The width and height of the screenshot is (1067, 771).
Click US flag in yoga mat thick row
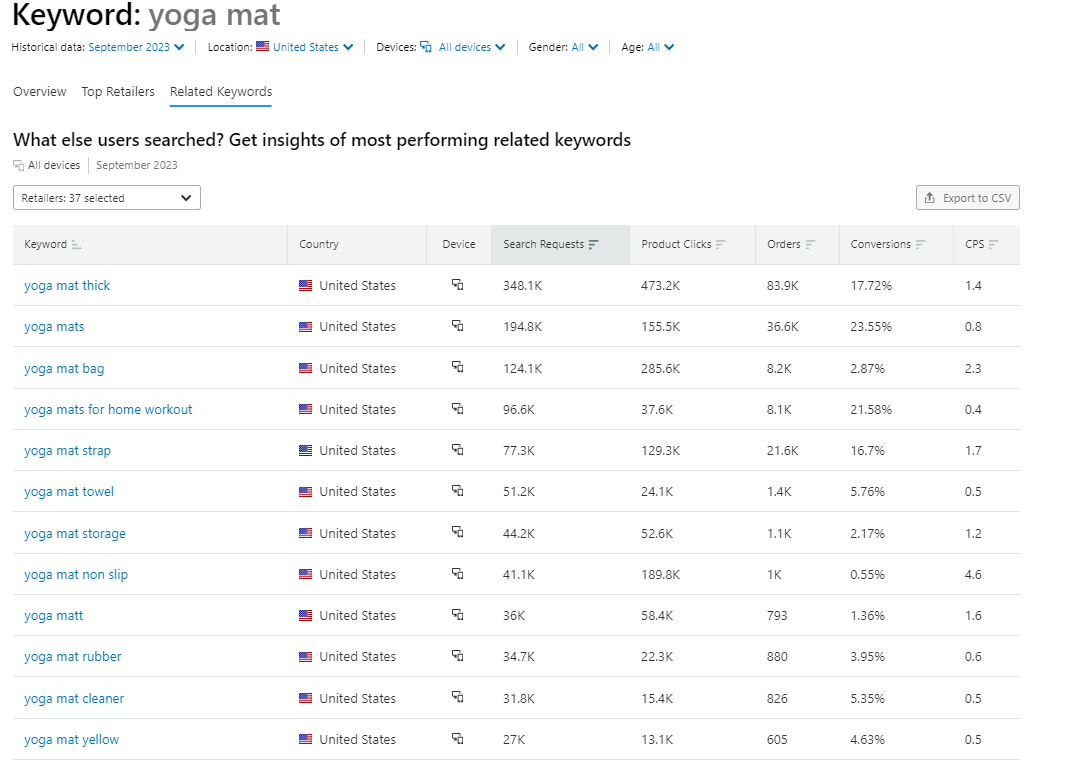click(x=306, y=286)
